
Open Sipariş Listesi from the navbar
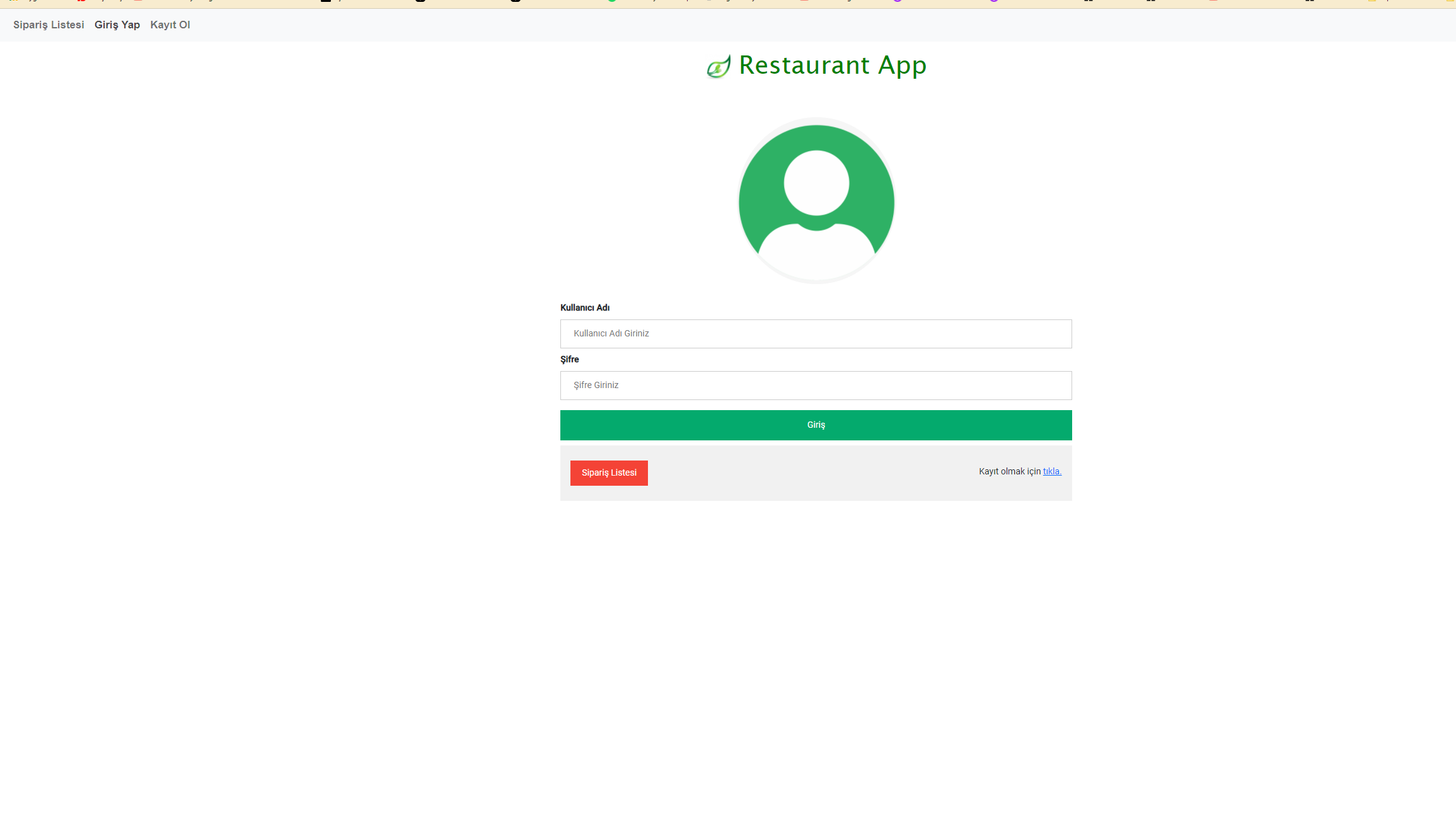pyautogui.click(x=48, y=25)
